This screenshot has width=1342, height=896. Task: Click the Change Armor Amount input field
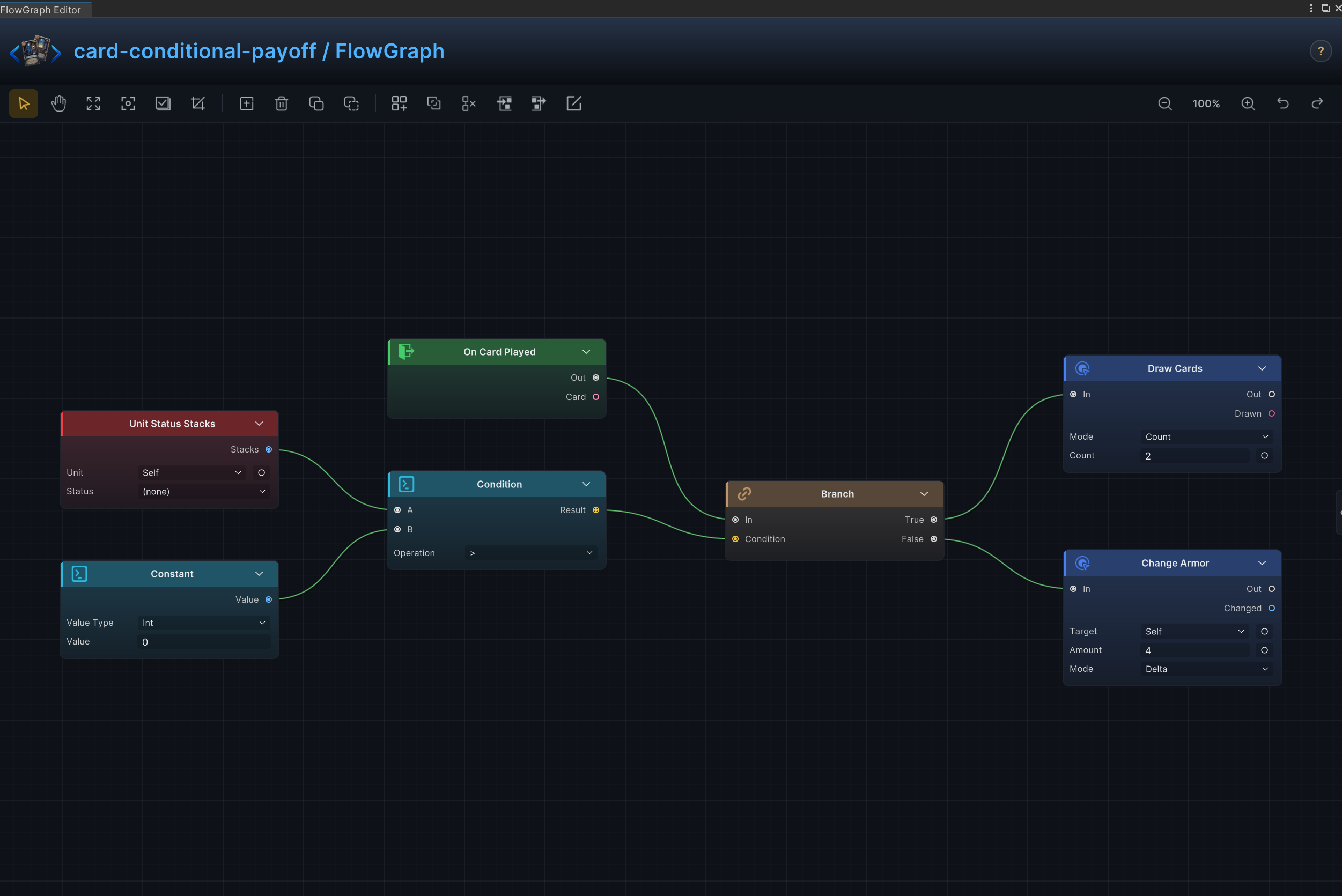(x=1194, y=650)
